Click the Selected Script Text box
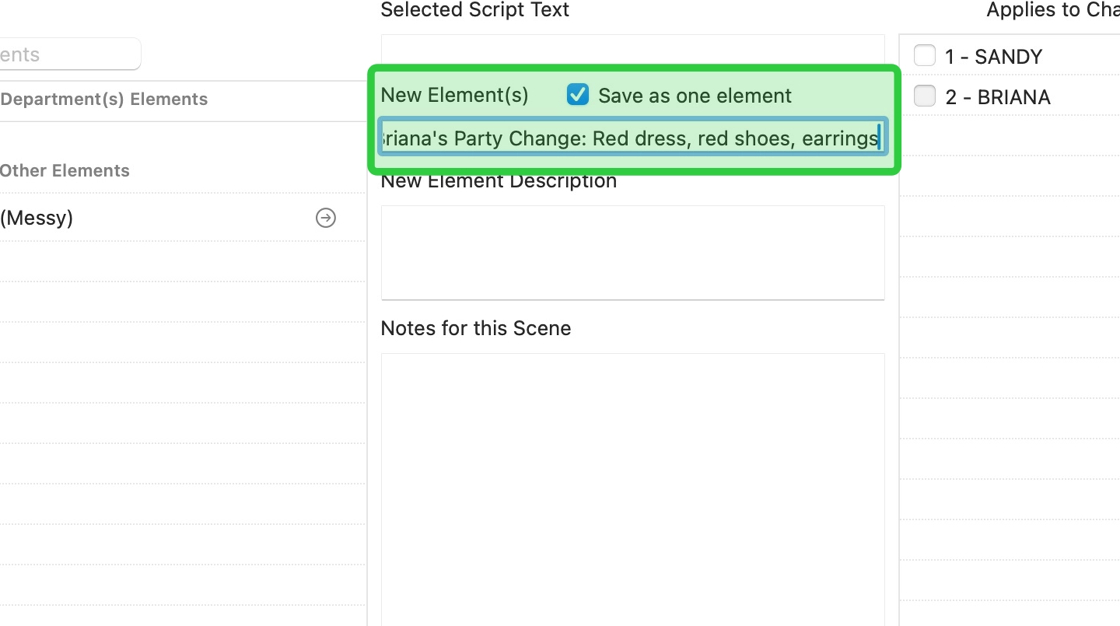Image resolution: width=1120 pixels, height=626 pixels. [632, 50]
